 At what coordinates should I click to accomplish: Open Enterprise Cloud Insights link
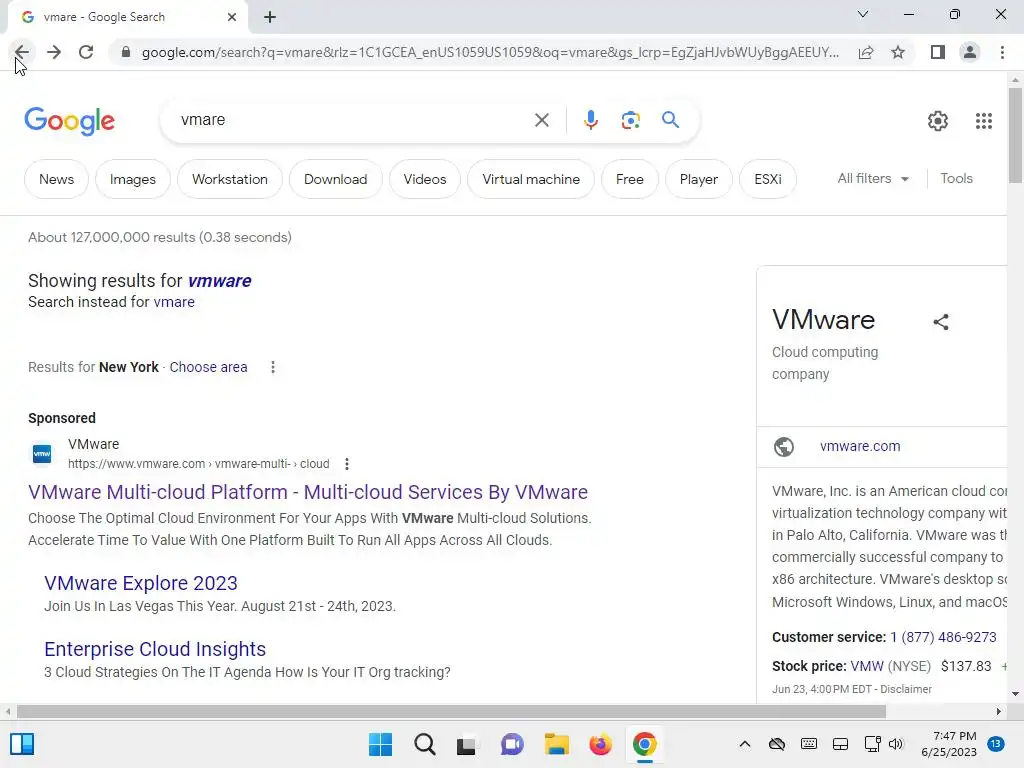[x=155, y=648]
